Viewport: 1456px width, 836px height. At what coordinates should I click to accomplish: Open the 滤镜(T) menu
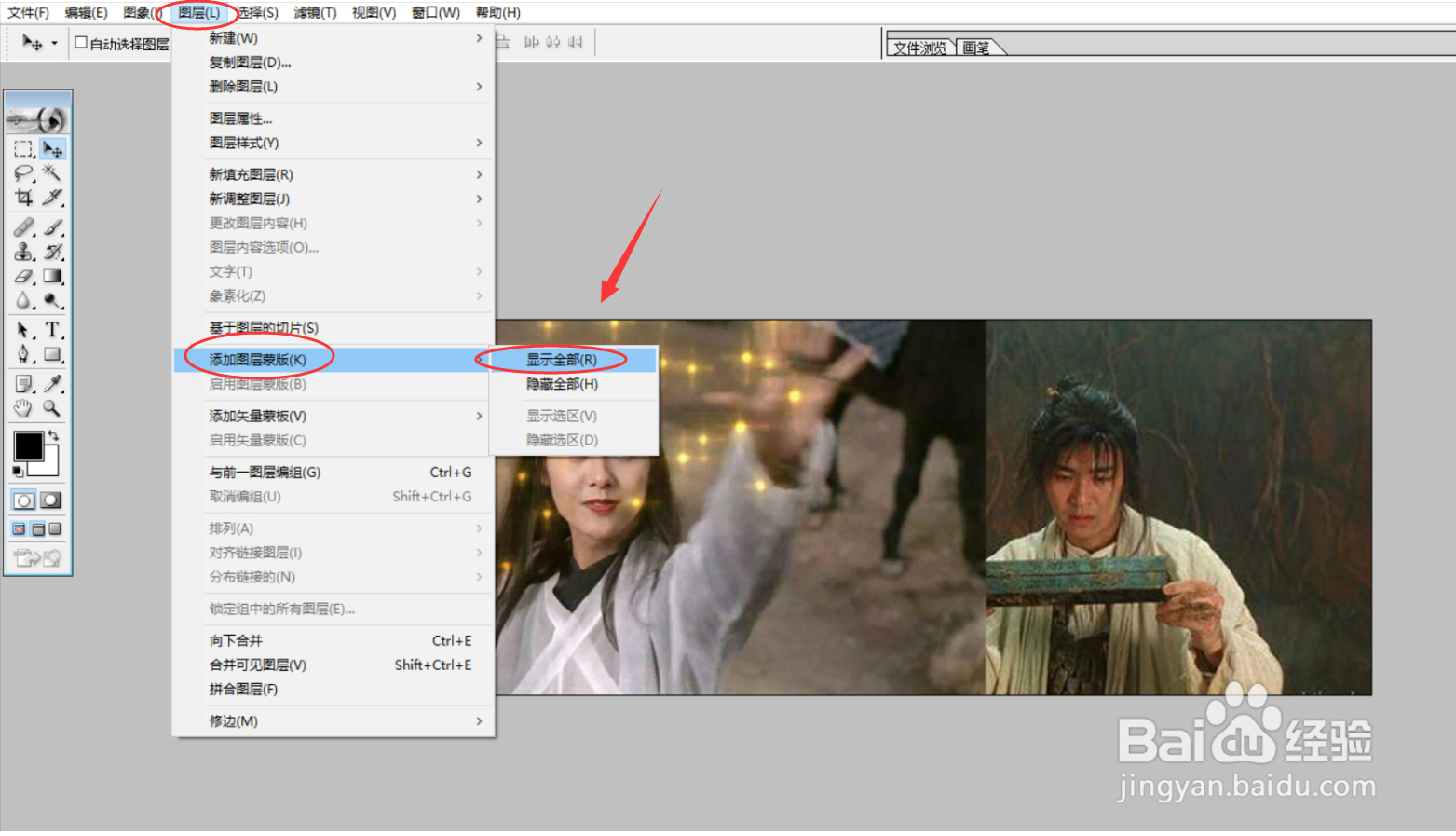[x=315, y=12]
